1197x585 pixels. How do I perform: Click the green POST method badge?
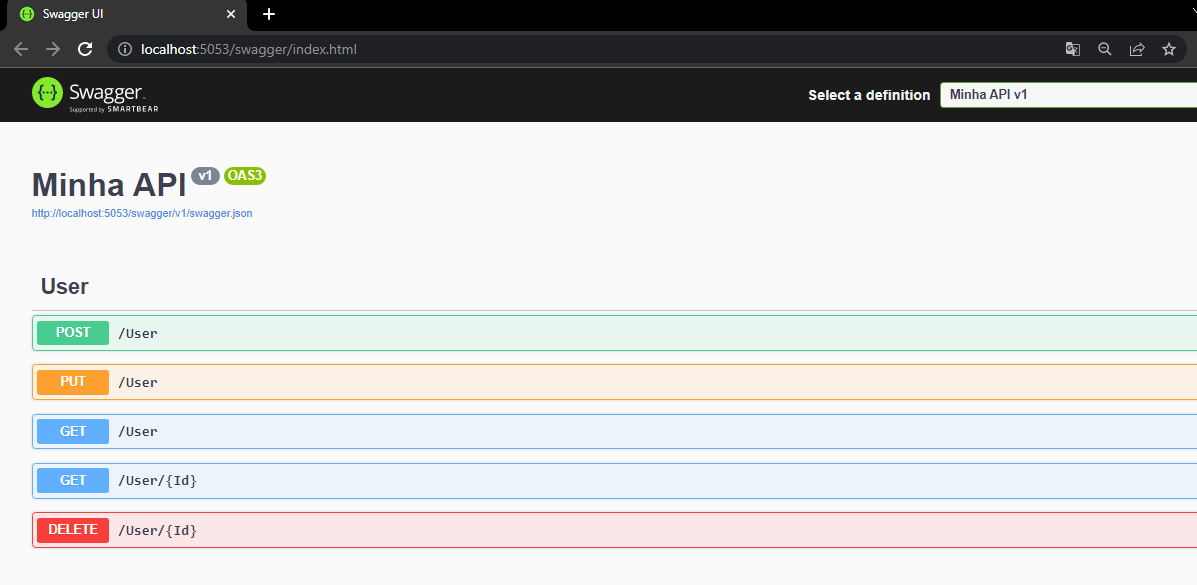(73, 333)
